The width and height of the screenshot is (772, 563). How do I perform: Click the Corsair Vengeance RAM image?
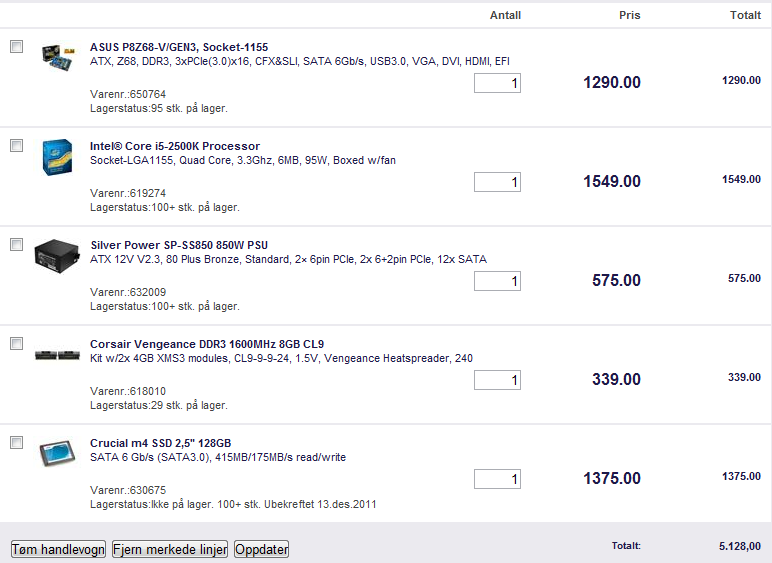click(x=58, y=353)
